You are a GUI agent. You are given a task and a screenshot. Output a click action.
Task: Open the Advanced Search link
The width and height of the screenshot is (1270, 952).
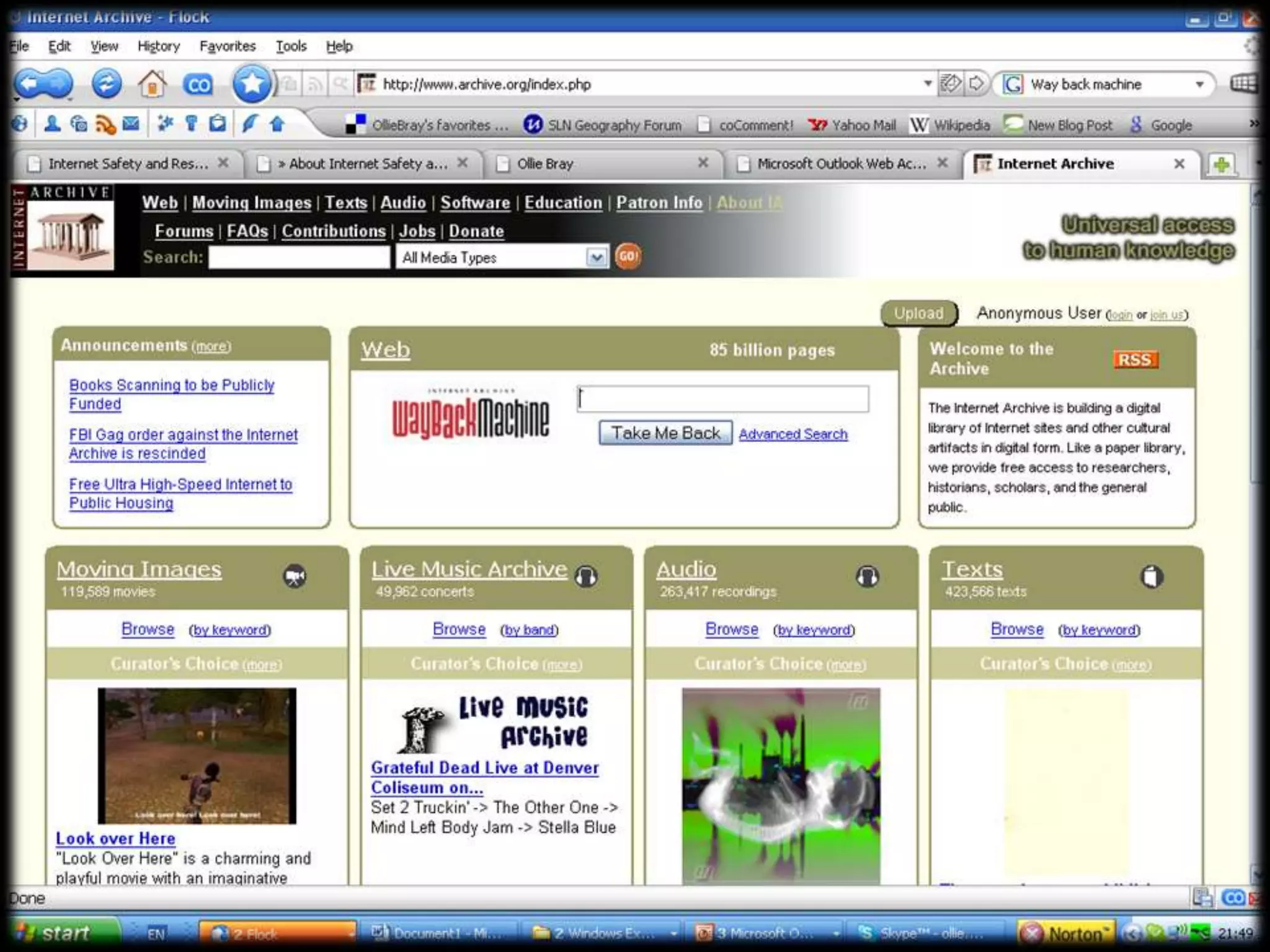[x=793, y=434]
